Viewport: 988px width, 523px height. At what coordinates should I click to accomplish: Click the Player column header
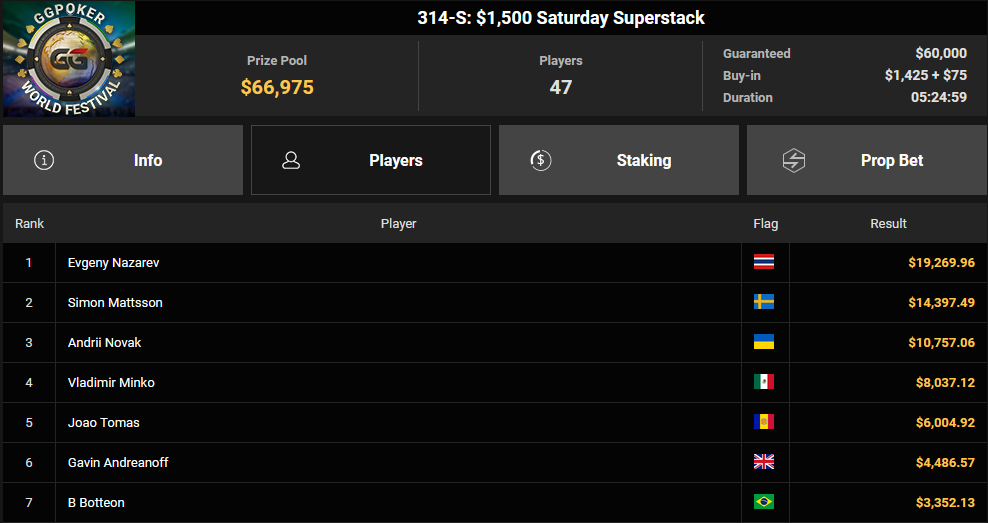[398, 224]
